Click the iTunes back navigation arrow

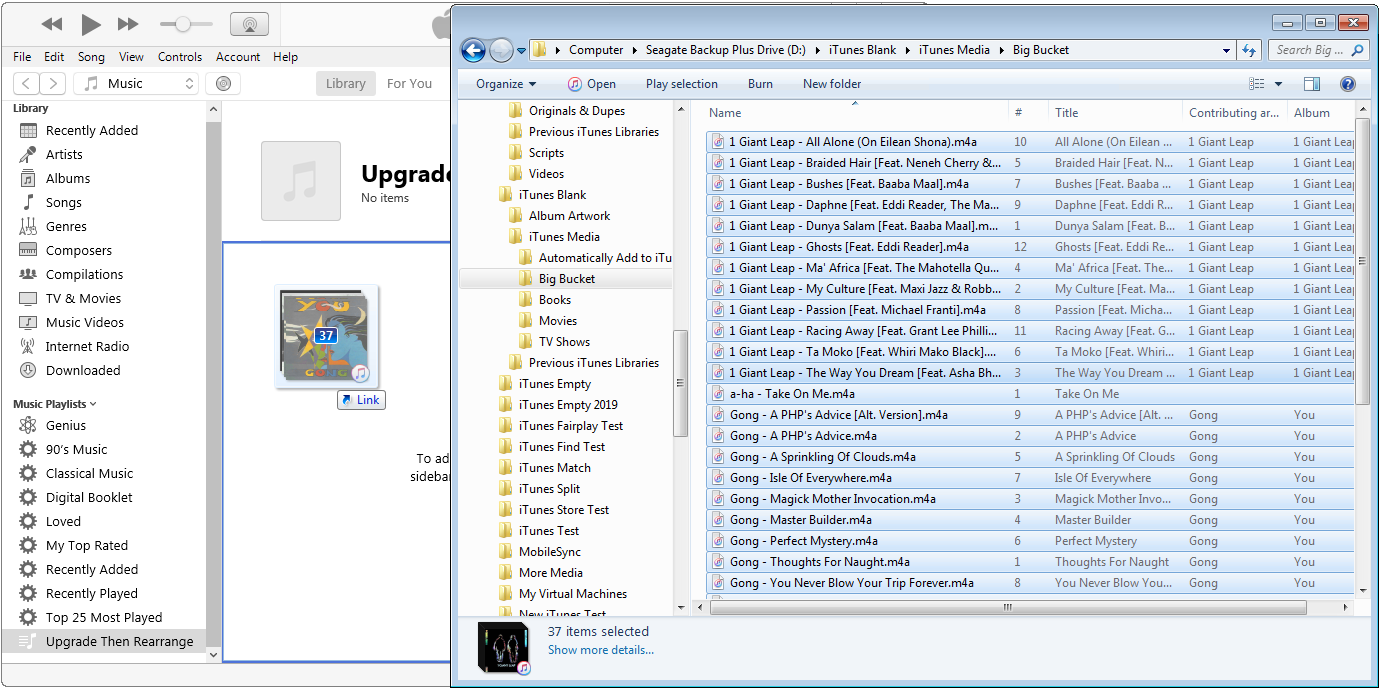point(27,84)
